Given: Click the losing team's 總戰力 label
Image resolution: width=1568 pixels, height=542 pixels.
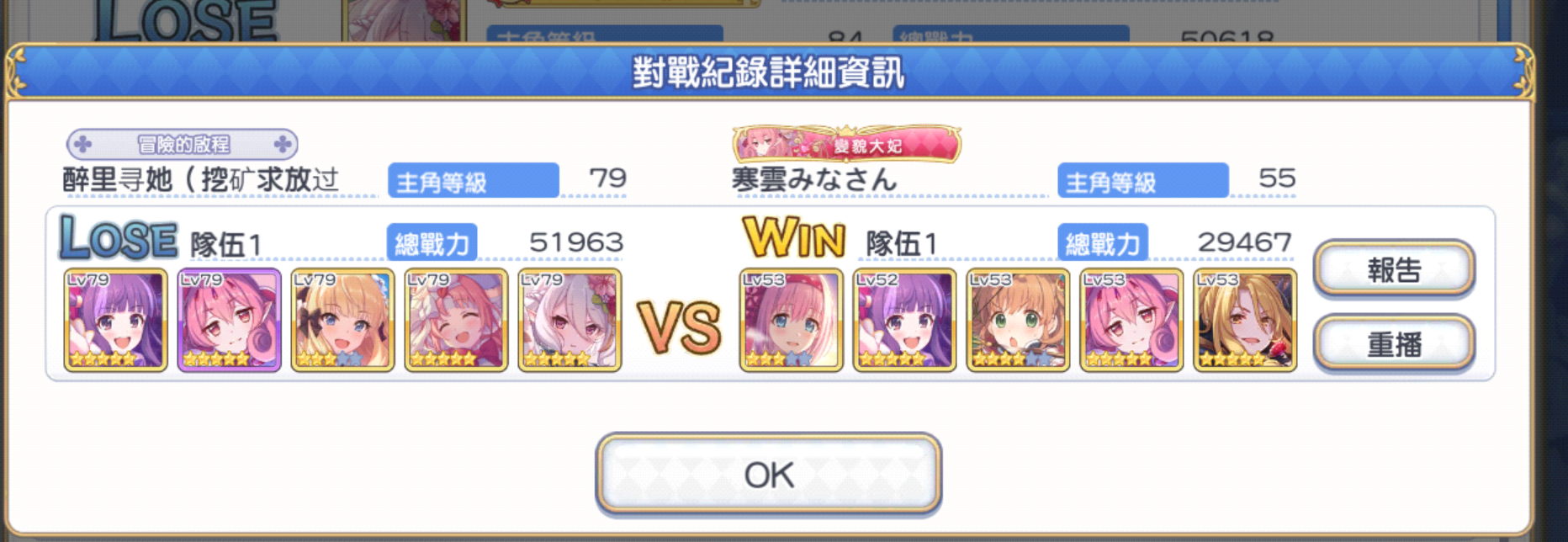Looking at the screenshot, I should click(432, 243).
